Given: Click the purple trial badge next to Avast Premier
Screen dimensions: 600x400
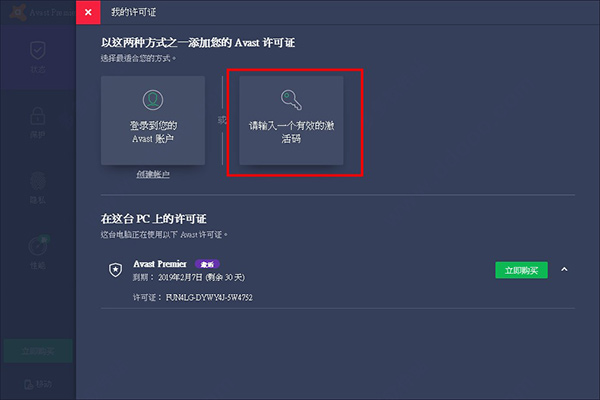Looking at the screenshot, I should pyautogui.click(x=207, y=264).
